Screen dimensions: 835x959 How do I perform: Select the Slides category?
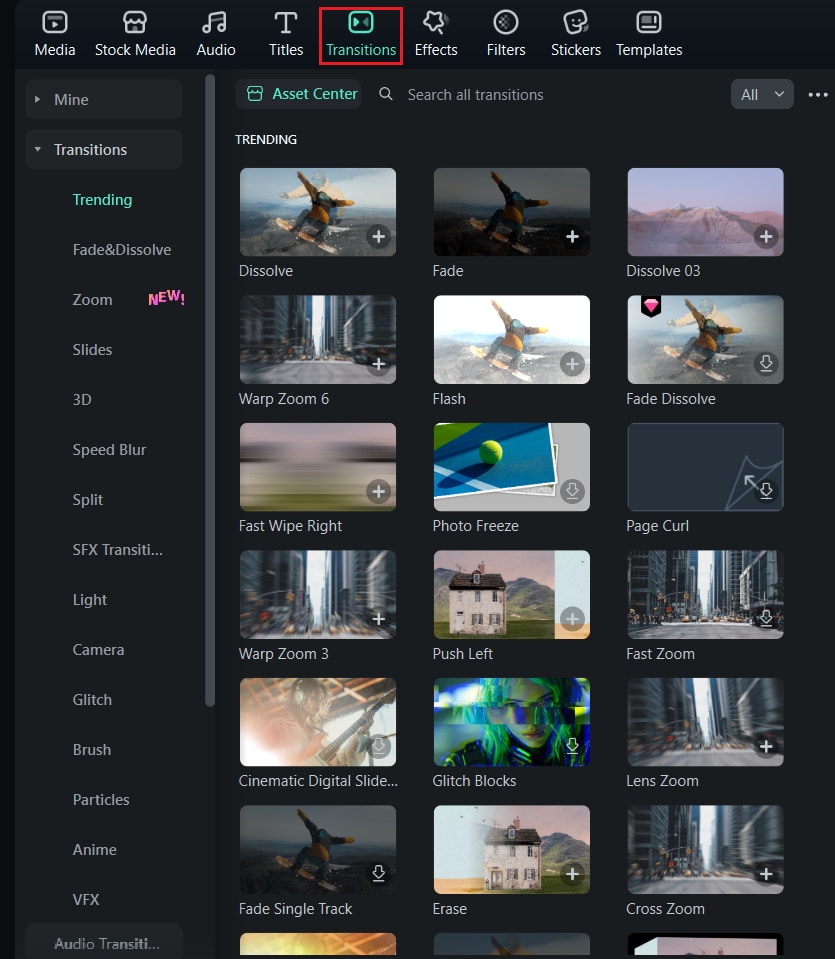(92, 350)
